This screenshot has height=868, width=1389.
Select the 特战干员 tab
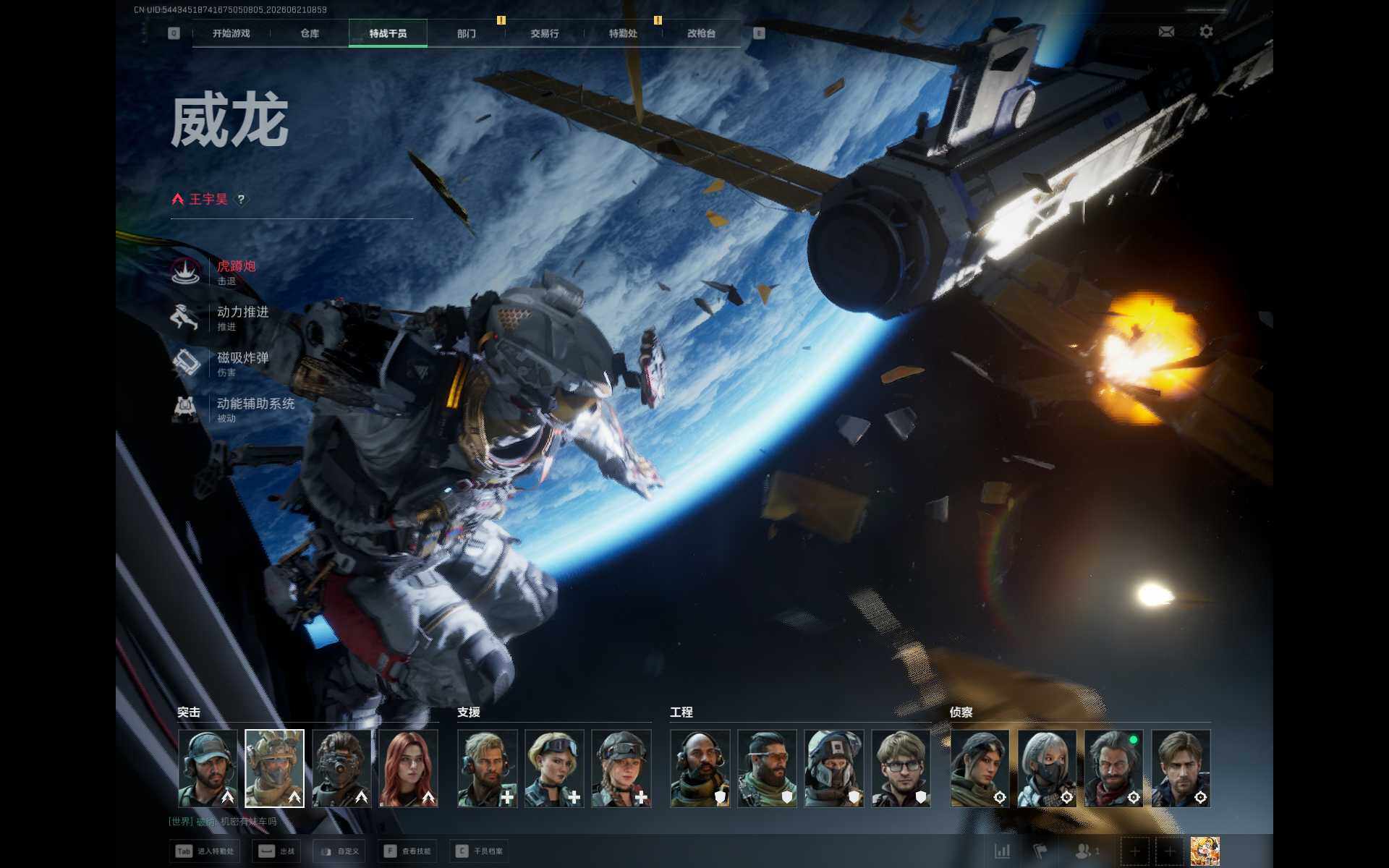[x=388, y=33]
